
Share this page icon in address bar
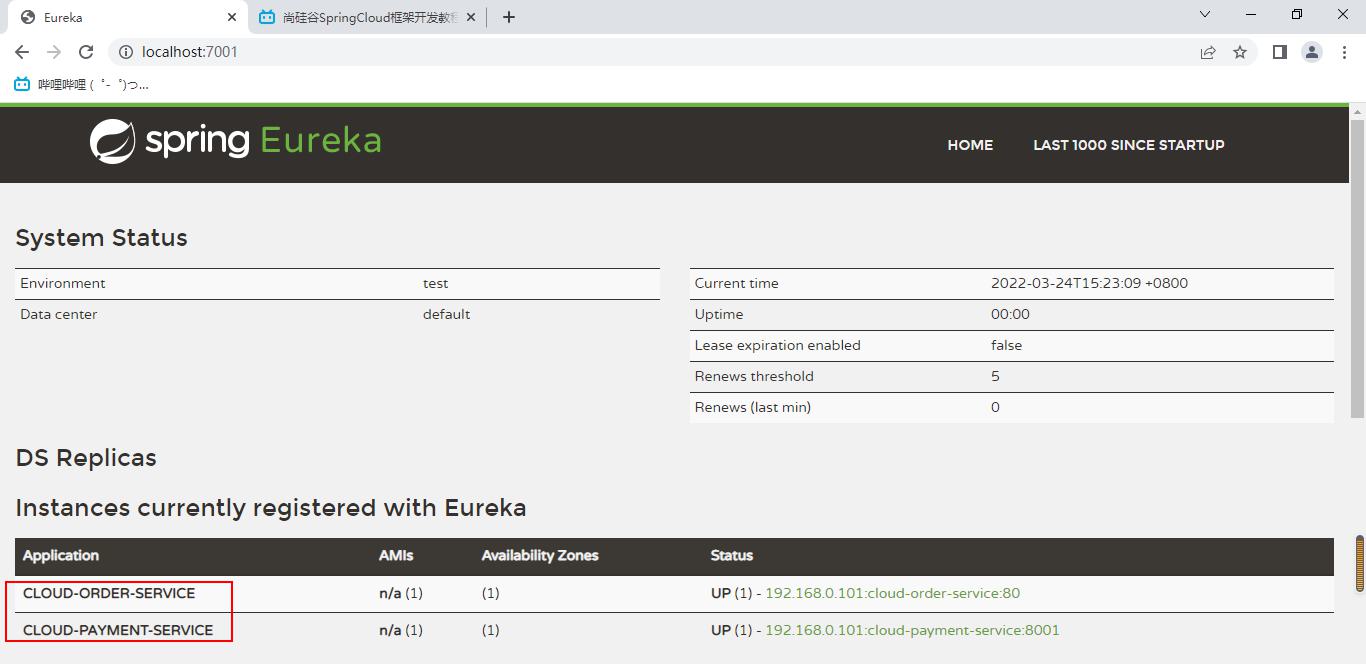pyautogui.click(x=1208, y=52)
